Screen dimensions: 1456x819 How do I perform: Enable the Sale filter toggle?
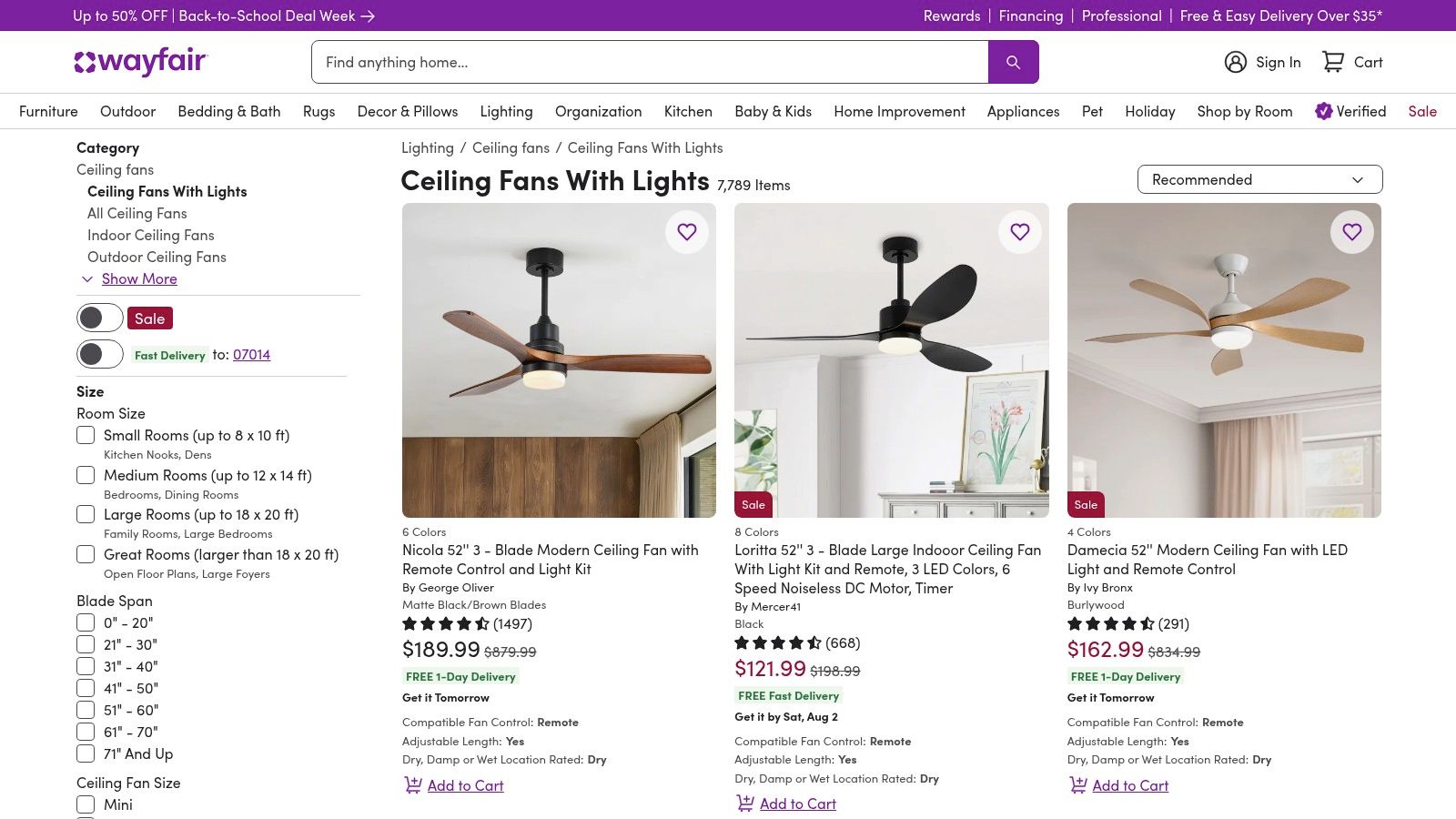pos(99,318)
